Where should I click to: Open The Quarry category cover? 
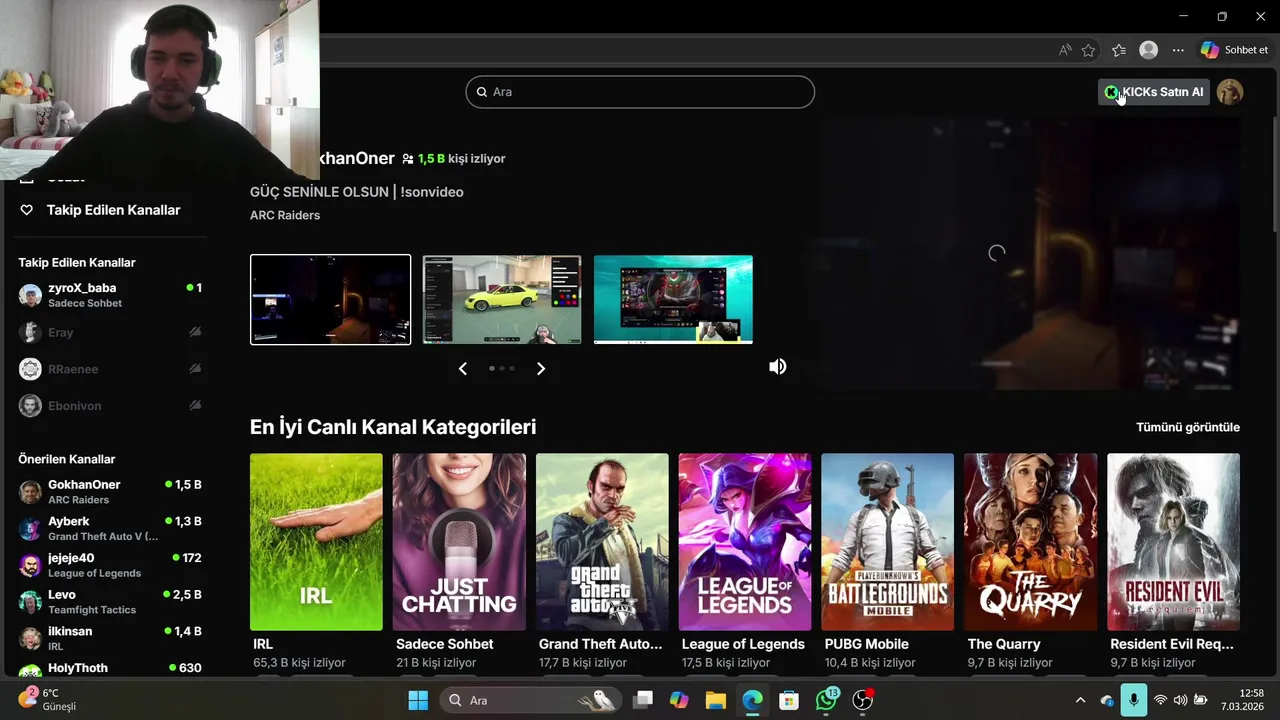point(1030,542)
